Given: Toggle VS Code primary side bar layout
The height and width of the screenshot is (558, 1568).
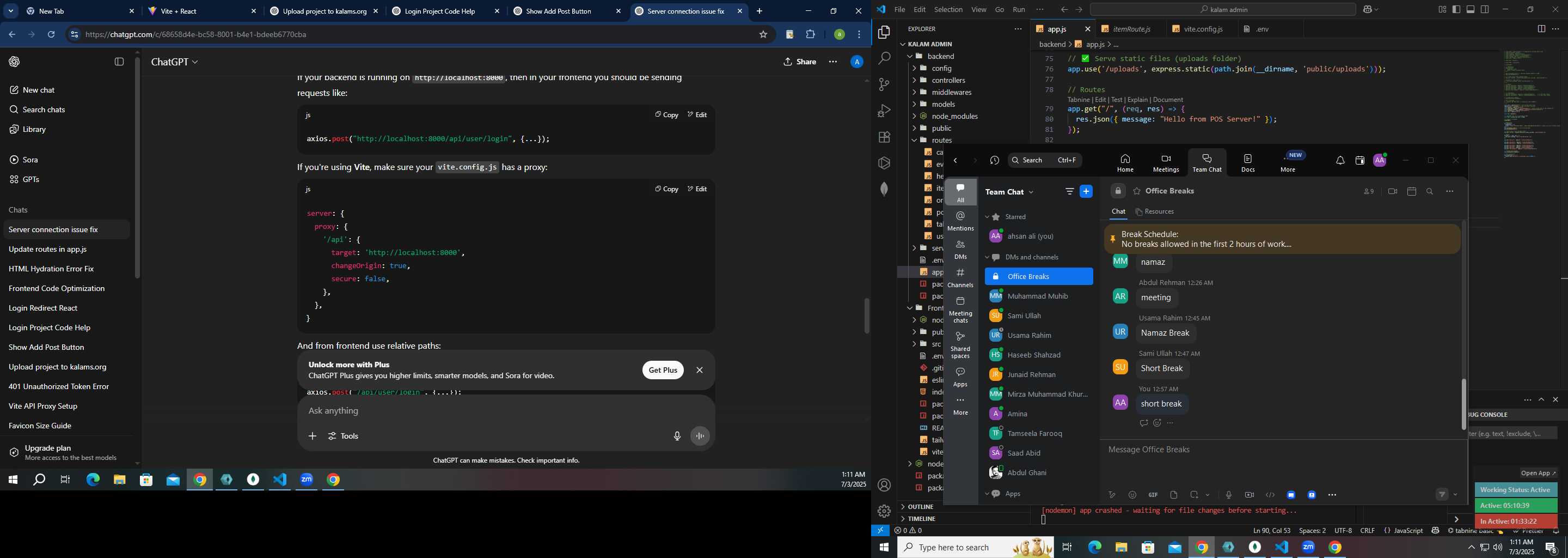Looking at the screenshot, I should pos(1456,10).
